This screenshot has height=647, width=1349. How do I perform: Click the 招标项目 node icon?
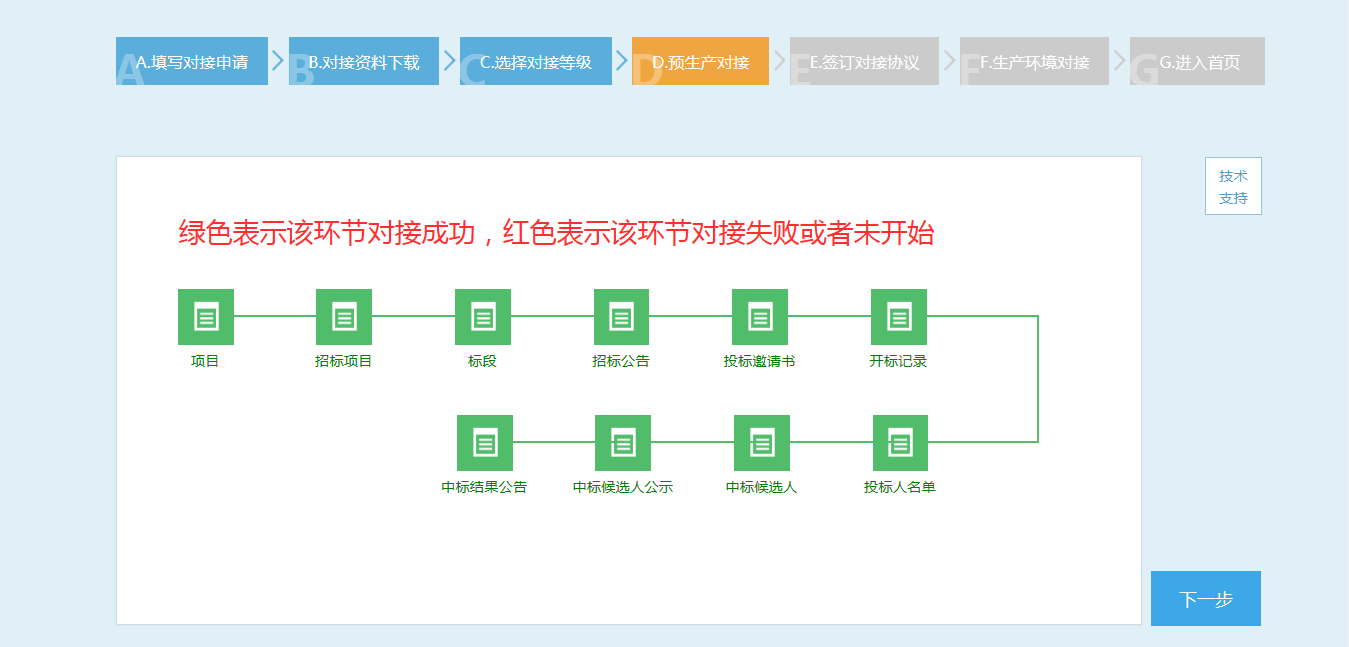pyautogui.click(x=343, y=316)
